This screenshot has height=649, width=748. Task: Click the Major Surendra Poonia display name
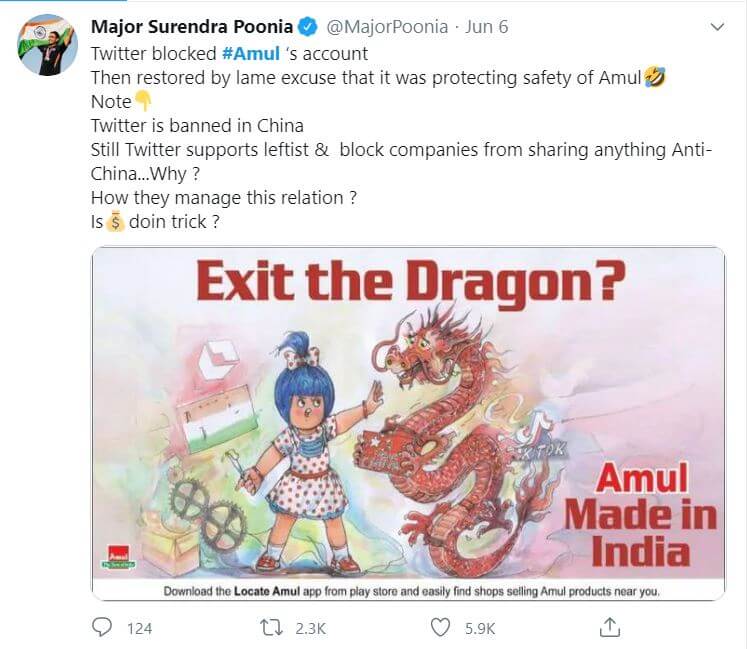coord(192,27)
